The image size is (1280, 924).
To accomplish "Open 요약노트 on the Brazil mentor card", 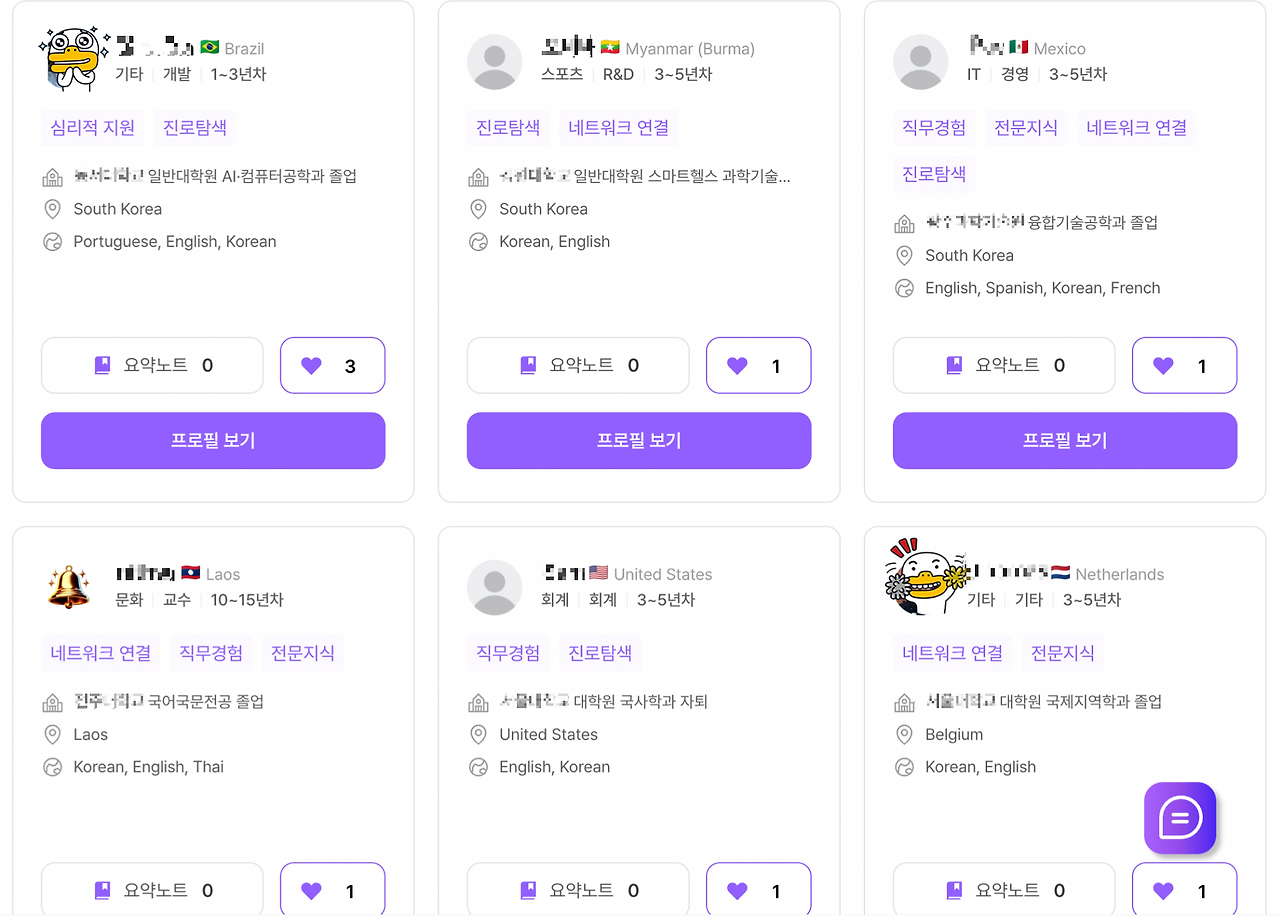I will [152, 366].
